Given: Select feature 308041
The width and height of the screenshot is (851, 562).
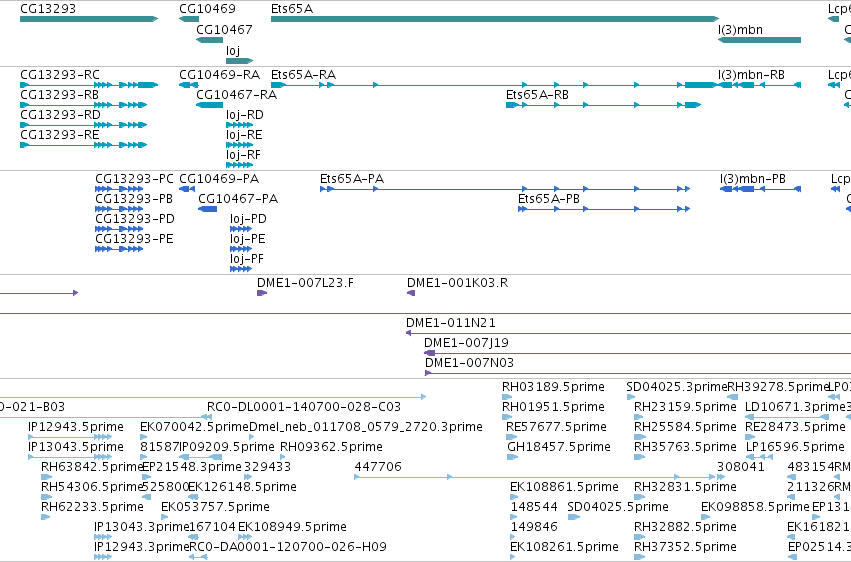Looking at the screenshot, I should [720, 477].
